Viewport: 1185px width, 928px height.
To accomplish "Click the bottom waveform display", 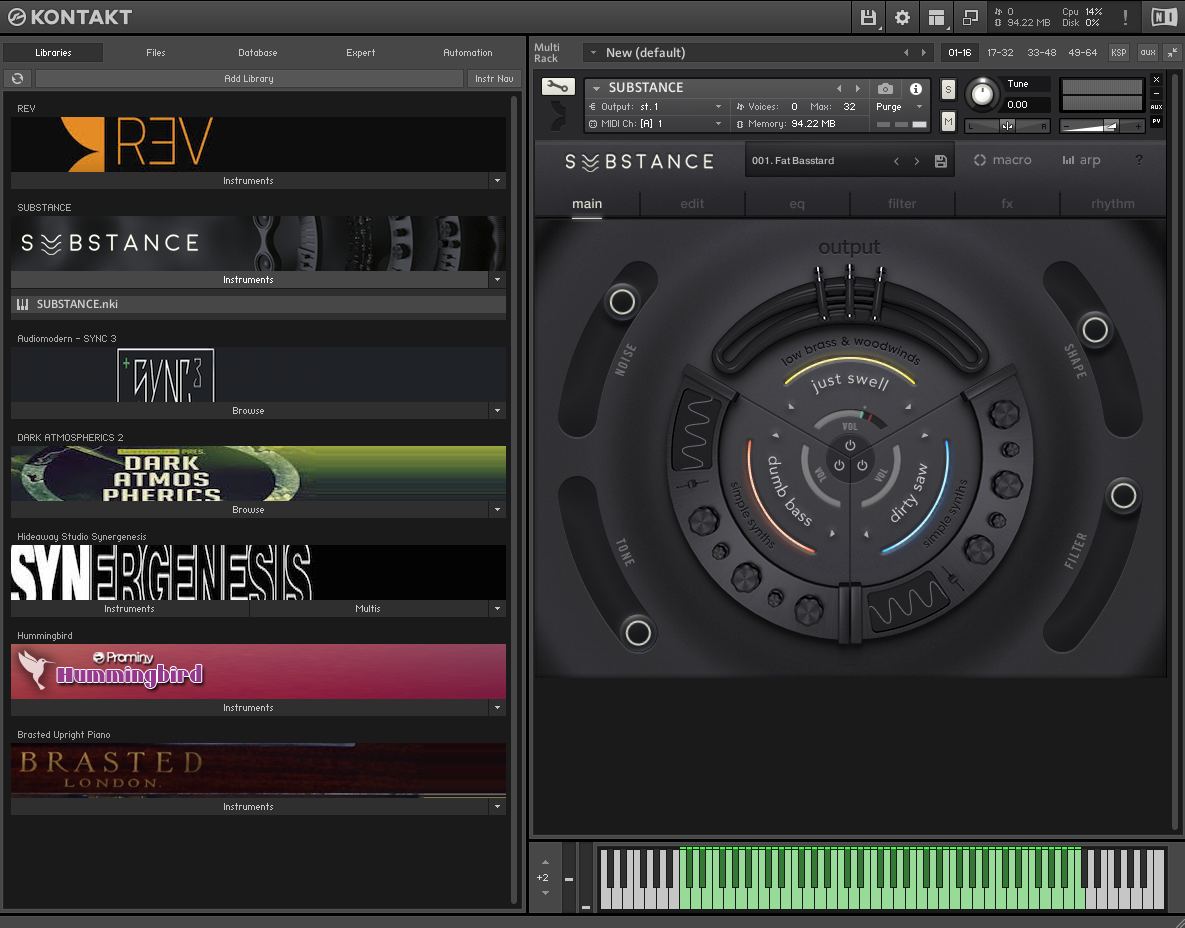I will click(908, 602).
